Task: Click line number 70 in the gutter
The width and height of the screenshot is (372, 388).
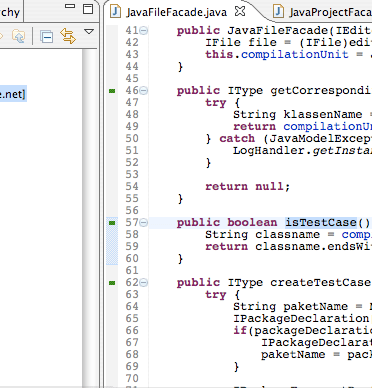Action: click(x=132, y=378)
